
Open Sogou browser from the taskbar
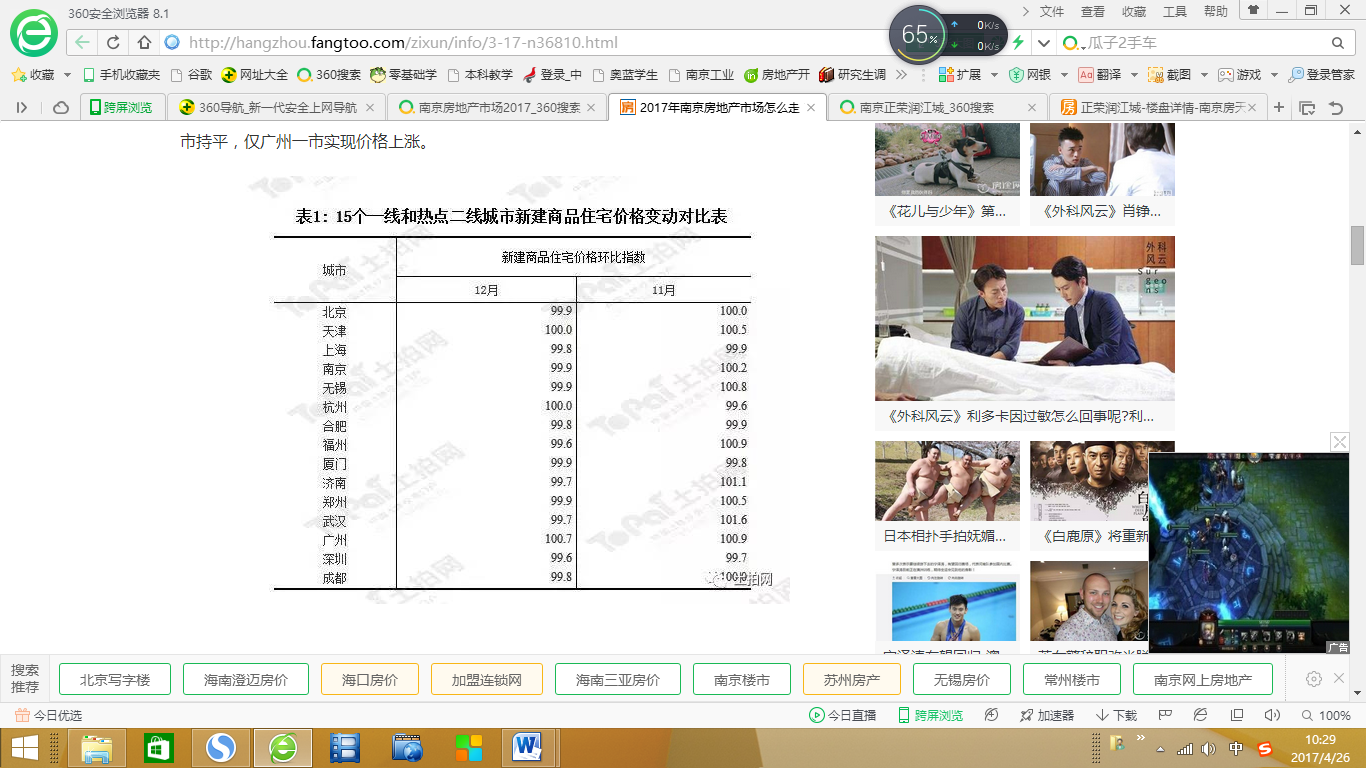(220, 748)
